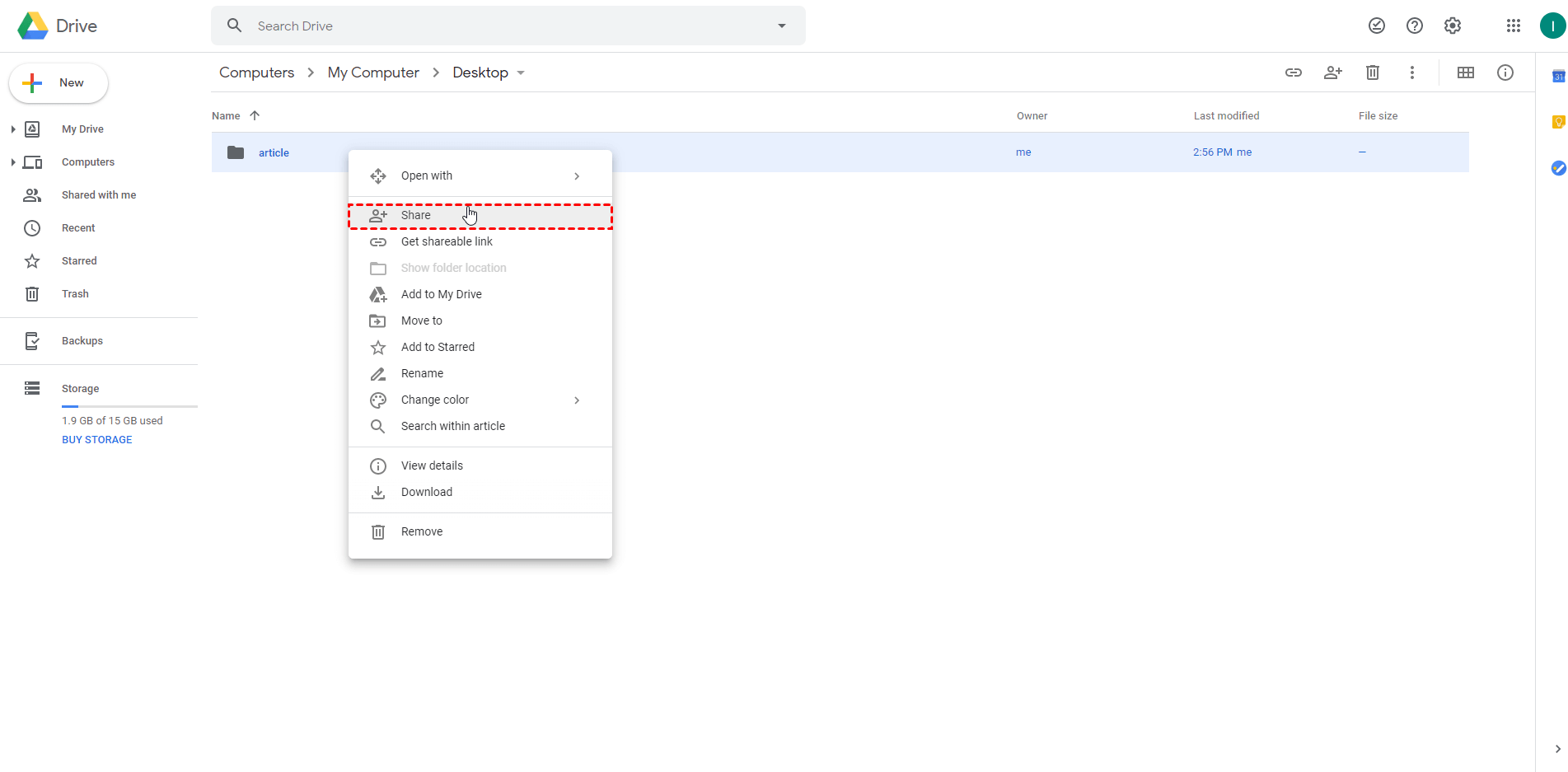Open search options dropdown in search bar
The width and height of the screenshot is (1568, 772).
pos(781,26)
